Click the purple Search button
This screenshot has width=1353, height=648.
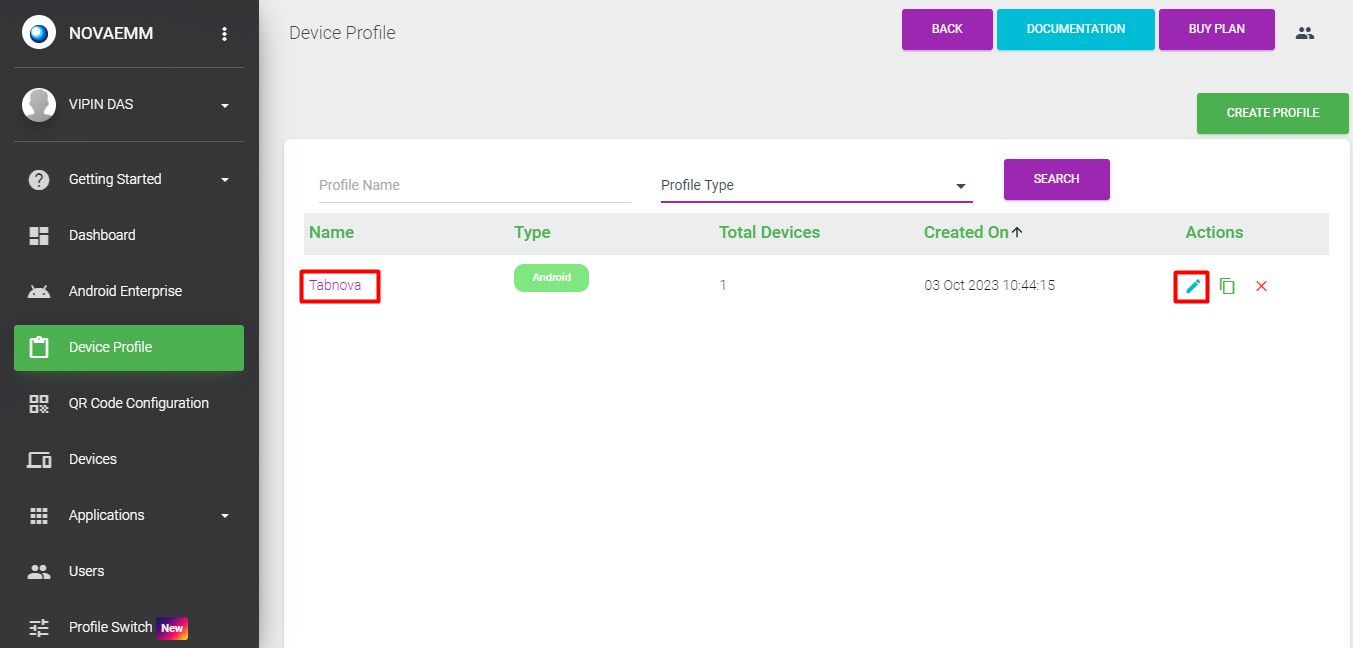coord(1056,179)
